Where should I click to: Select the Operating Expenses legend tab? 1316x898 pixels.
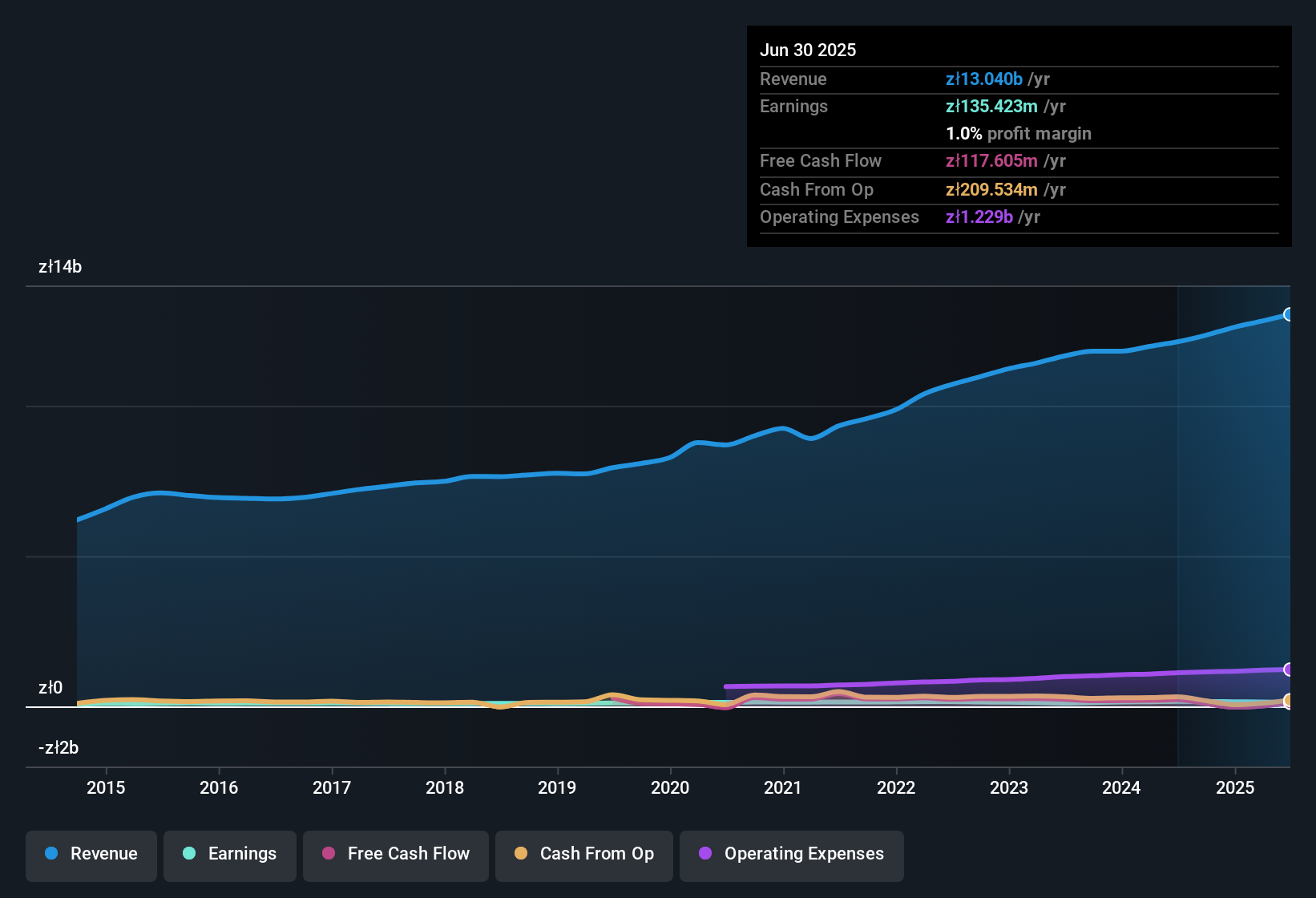point(791,854)
